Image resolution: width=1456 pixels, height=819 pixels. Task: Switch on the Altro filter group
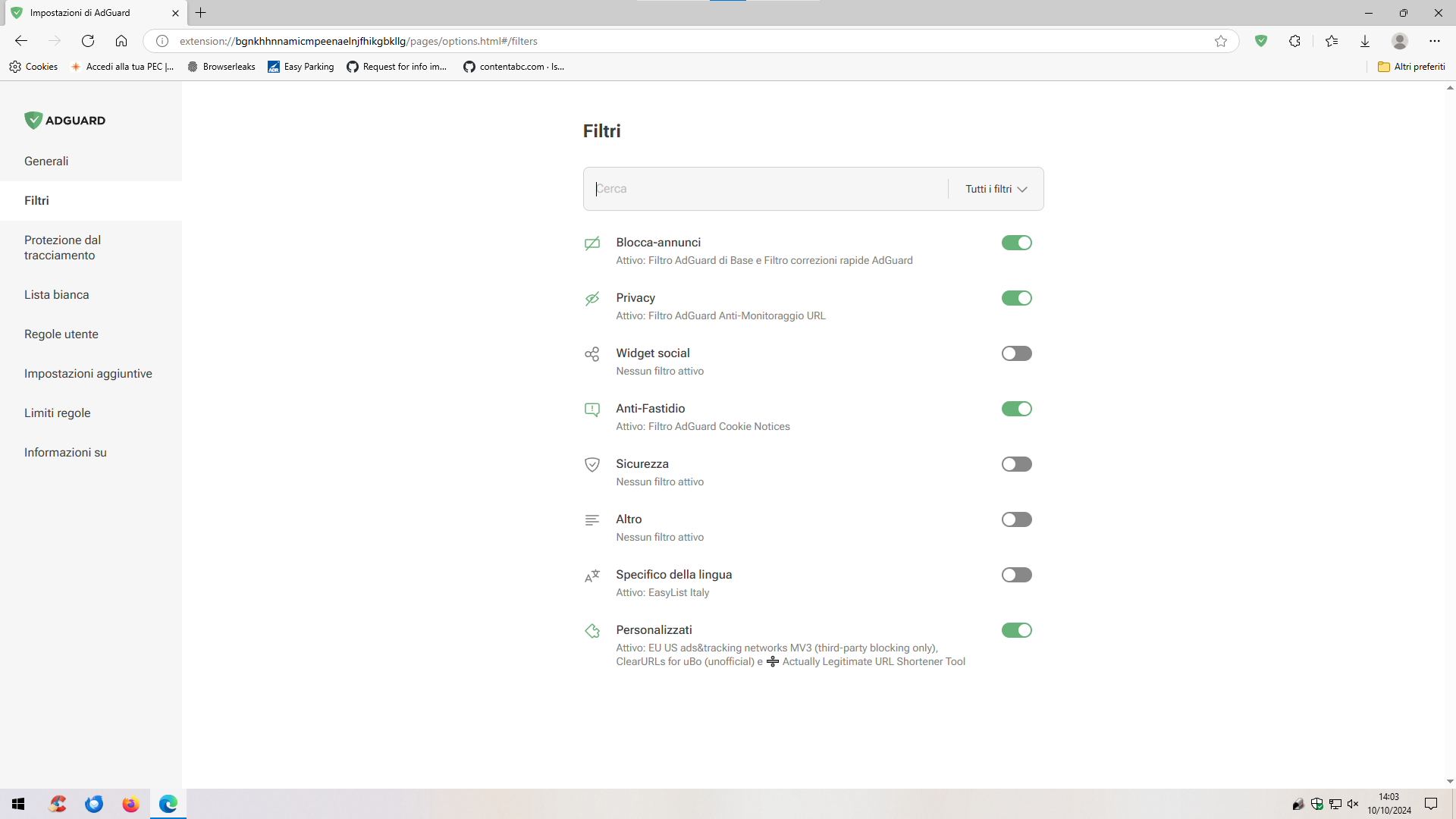coord(1017,519)
